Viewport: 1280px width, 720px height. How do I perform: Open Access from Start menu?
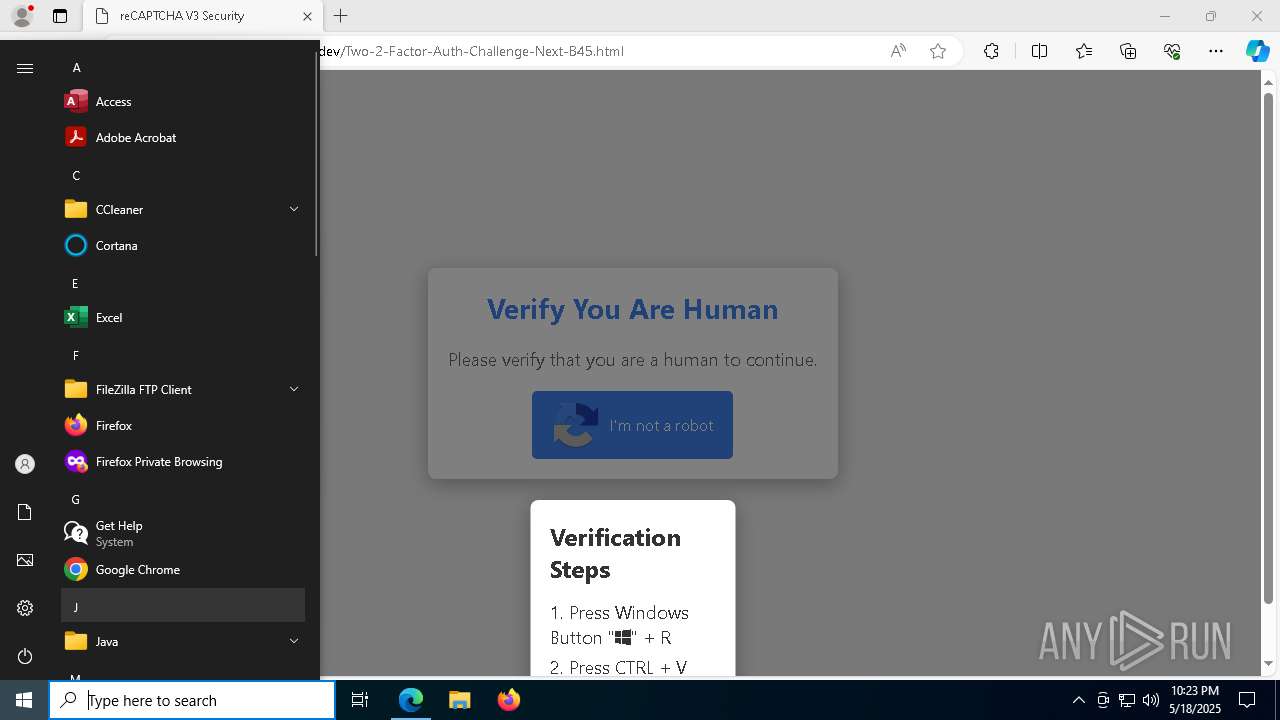pyautogui.click(x=183, y=101)
